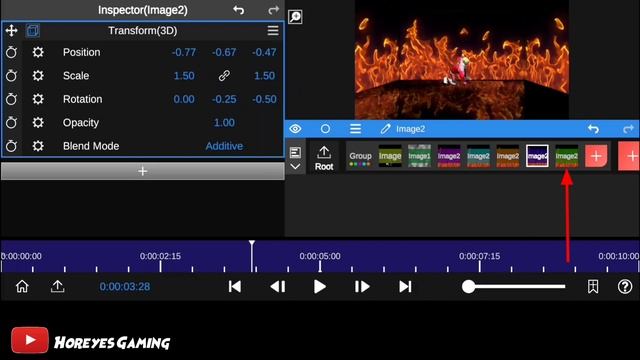Play the animation
This screenshot has height=360, width=640.
(320, 287)
